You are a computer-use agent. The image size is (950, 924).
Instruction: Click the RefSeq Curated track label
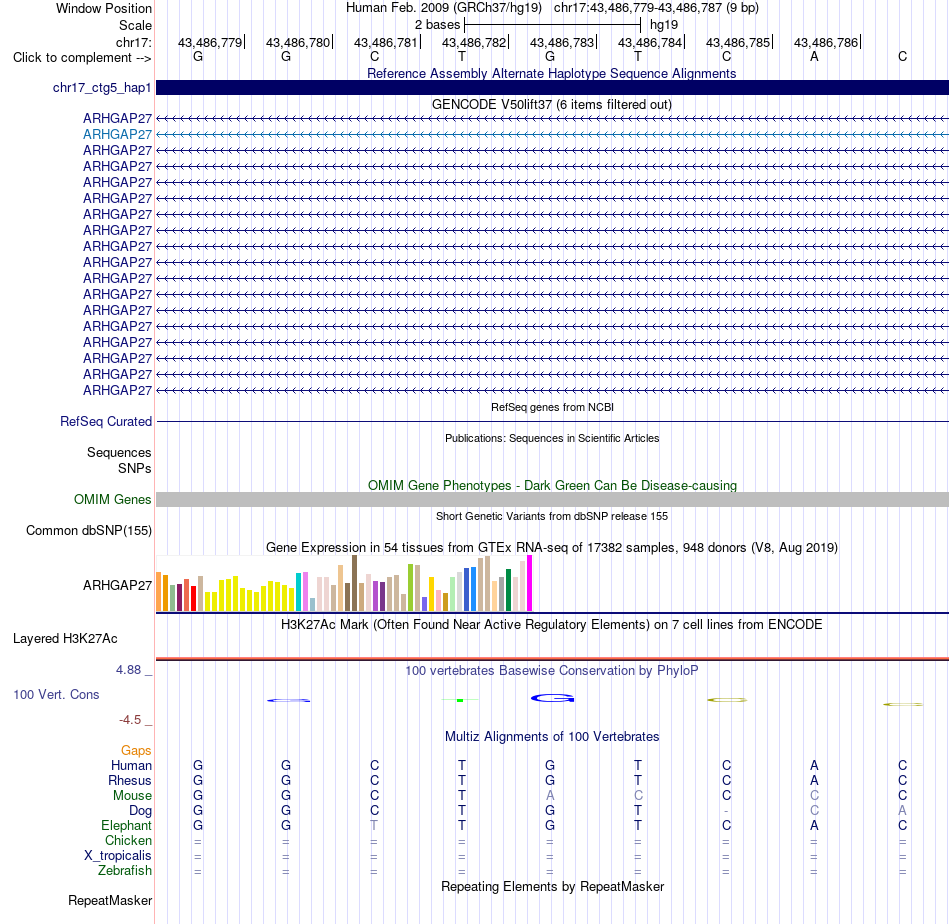point(106,421)
